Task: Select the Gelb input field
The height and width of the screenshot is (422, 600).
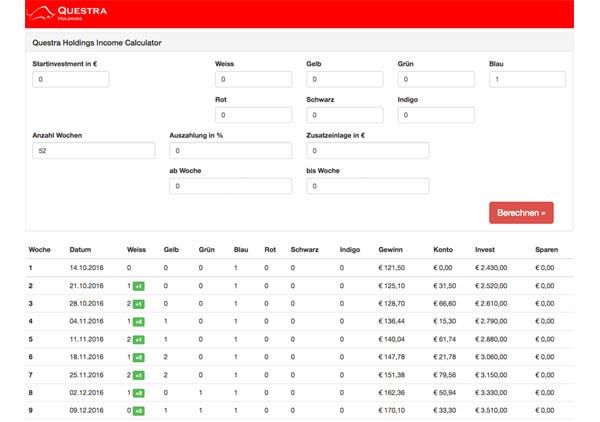Action: pyautogui.click(x=345, y=79)
